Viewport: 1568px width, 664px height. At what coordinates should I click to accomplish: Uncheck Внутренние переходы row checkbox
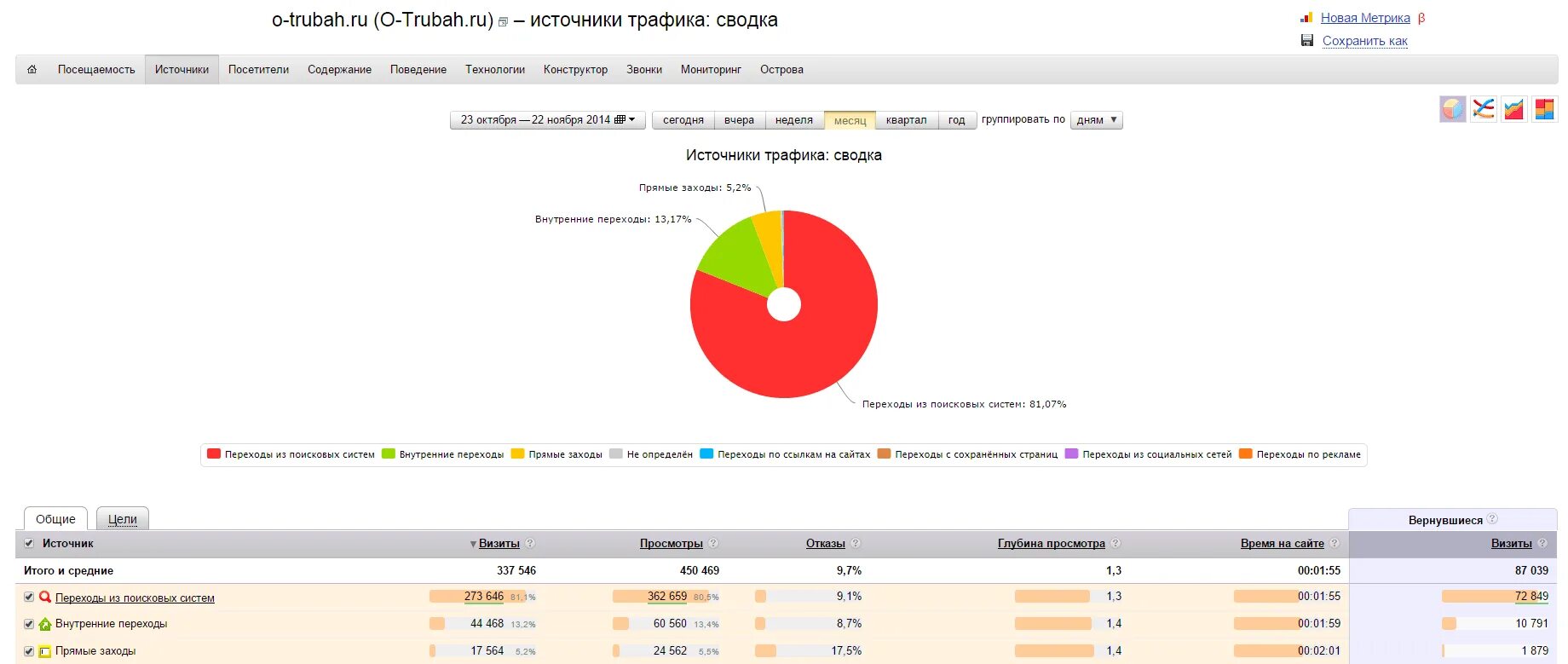click(x=29, y=624)
